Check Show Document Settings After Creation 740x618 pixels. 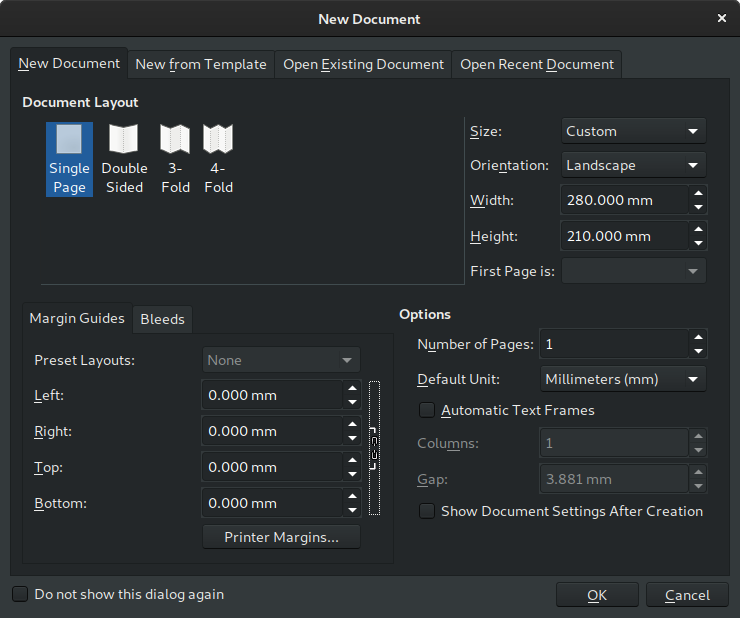(x=427, y=511)
